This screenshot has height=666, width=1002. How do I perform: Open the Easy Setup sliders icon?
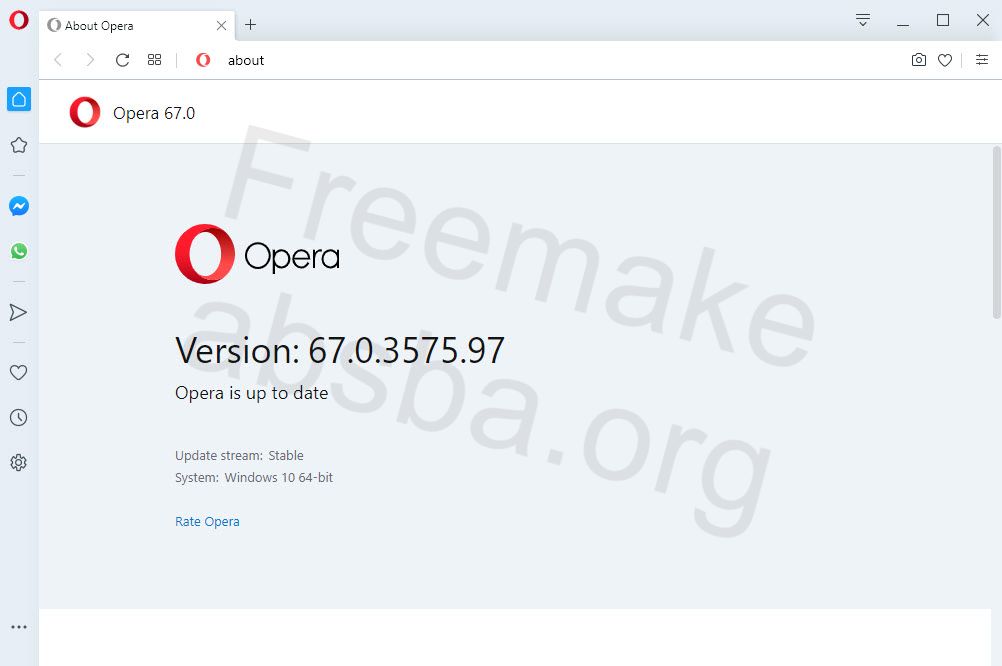tap(982, 59)
